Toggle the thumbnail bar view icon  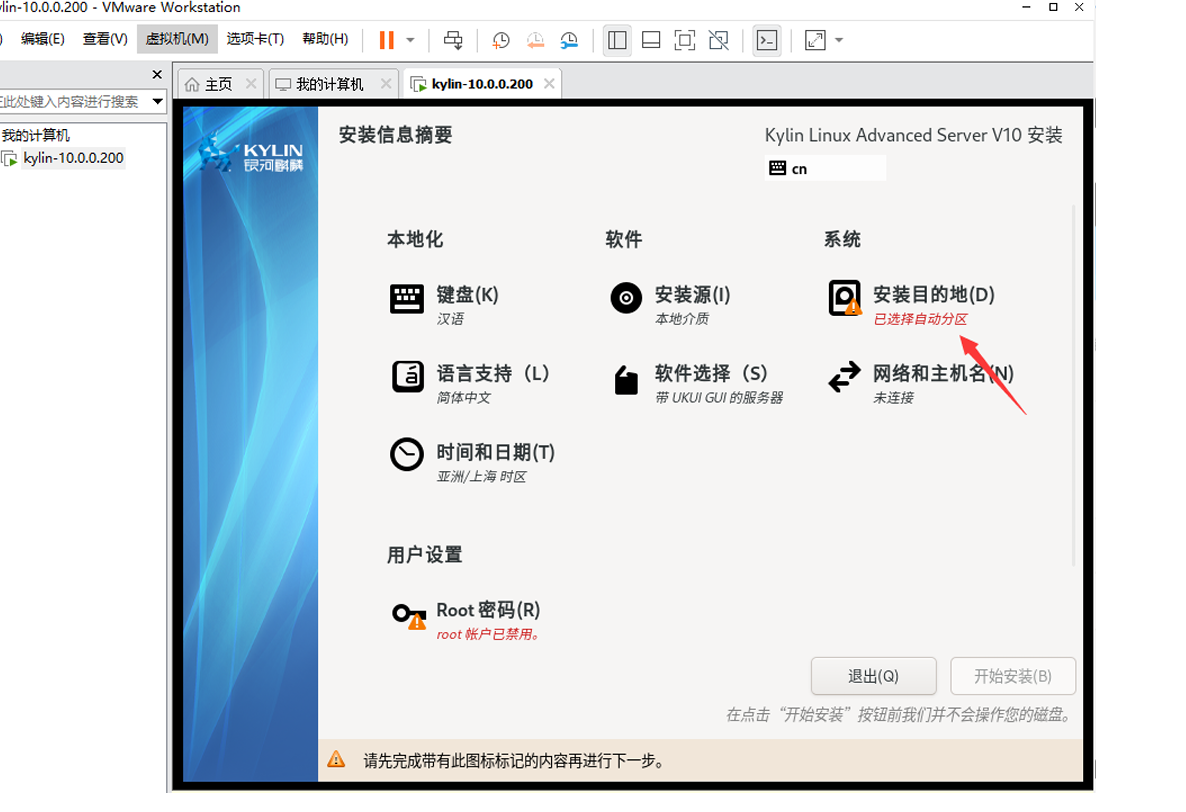pyautogui.click(x=650, y=40)
